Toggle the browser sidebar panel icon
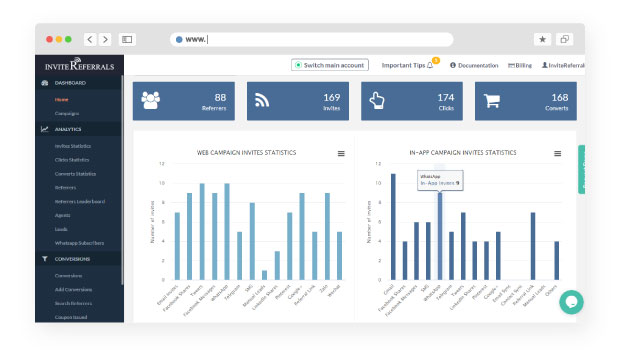 (x=127, y=39)
